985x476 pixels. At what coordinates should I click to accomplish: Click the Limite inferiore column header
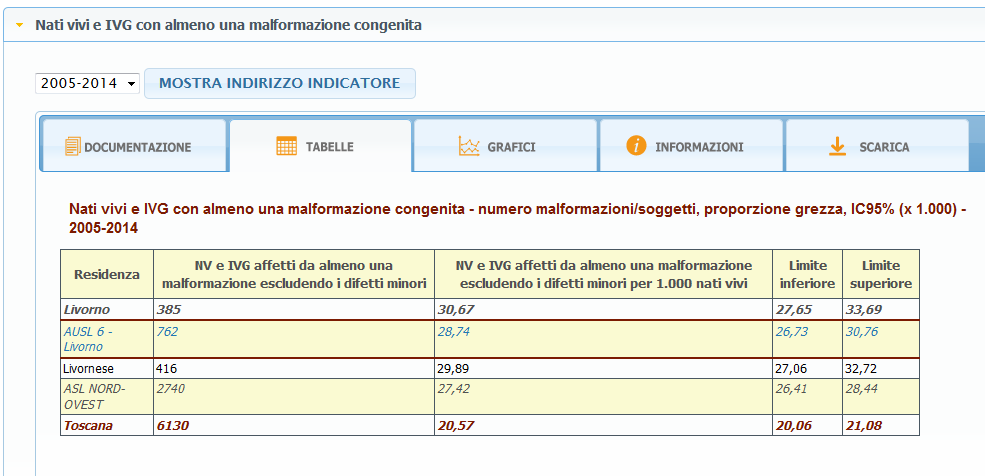coord(806,274)
